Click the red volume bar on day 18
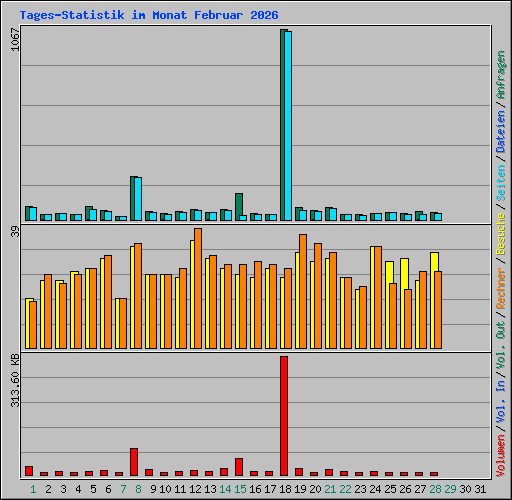This screenshot has height=500, width=512. tap(284, 416)
